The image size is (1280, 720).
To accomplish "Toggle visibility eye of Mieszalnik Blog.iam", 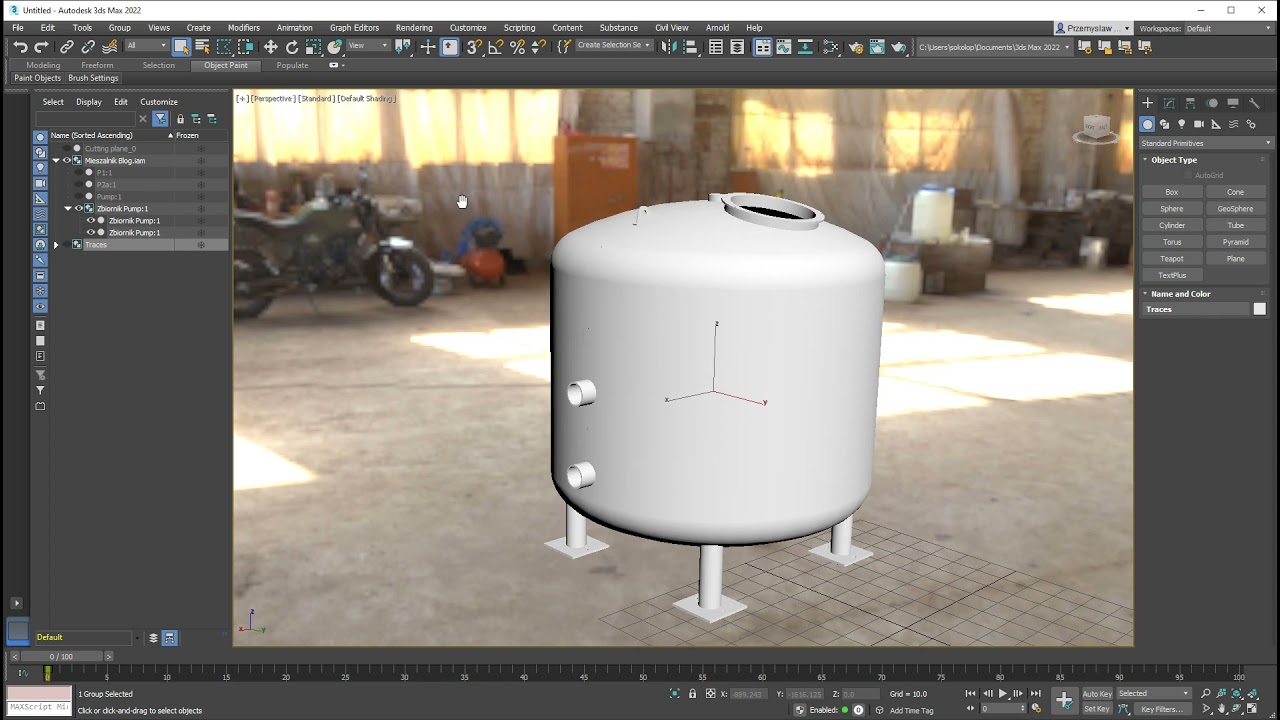I will [67, 161].
